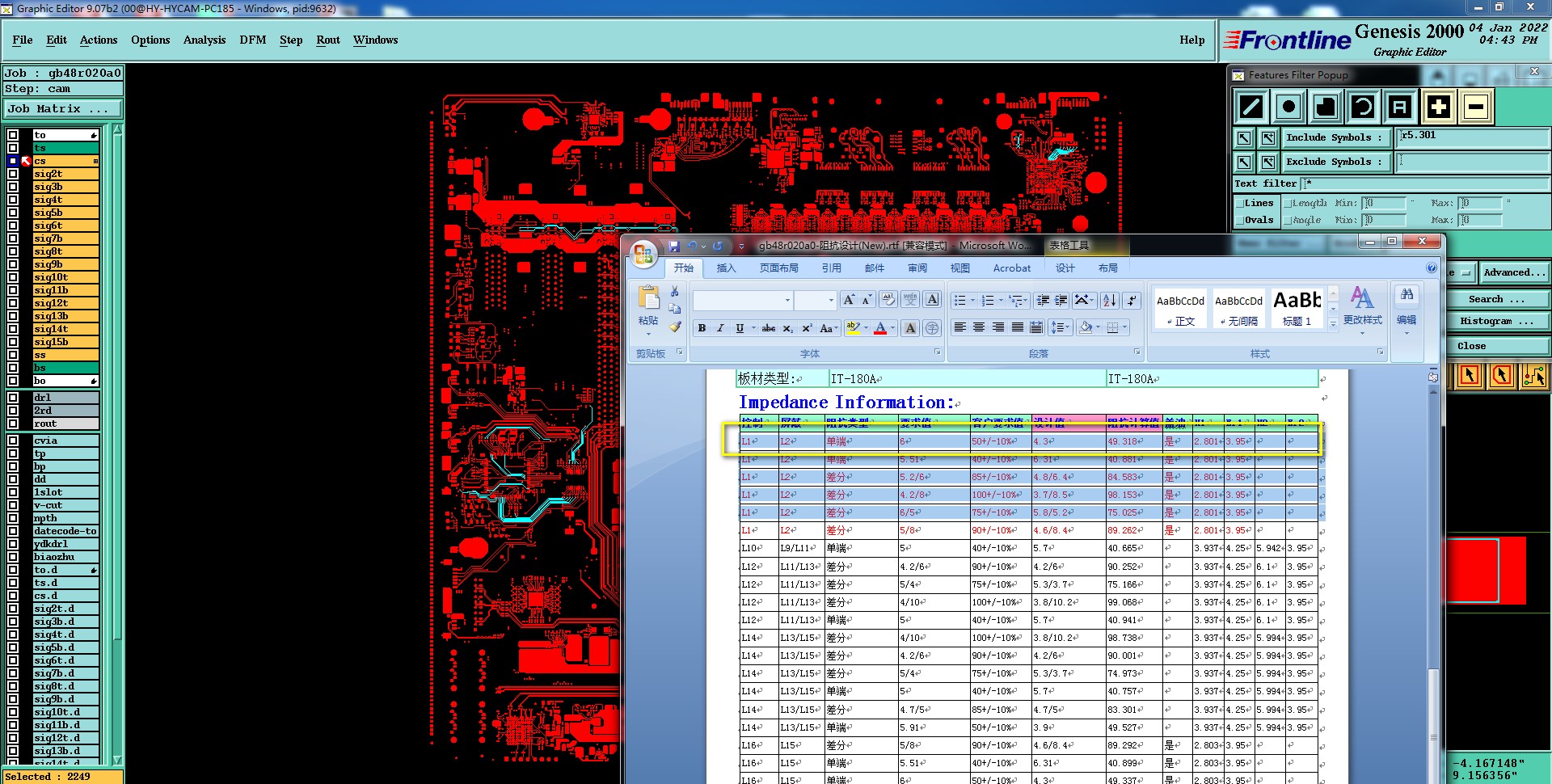Open bullet list style dropdown arrow
The image size is (1552, 784).
[x=972, y=301]
